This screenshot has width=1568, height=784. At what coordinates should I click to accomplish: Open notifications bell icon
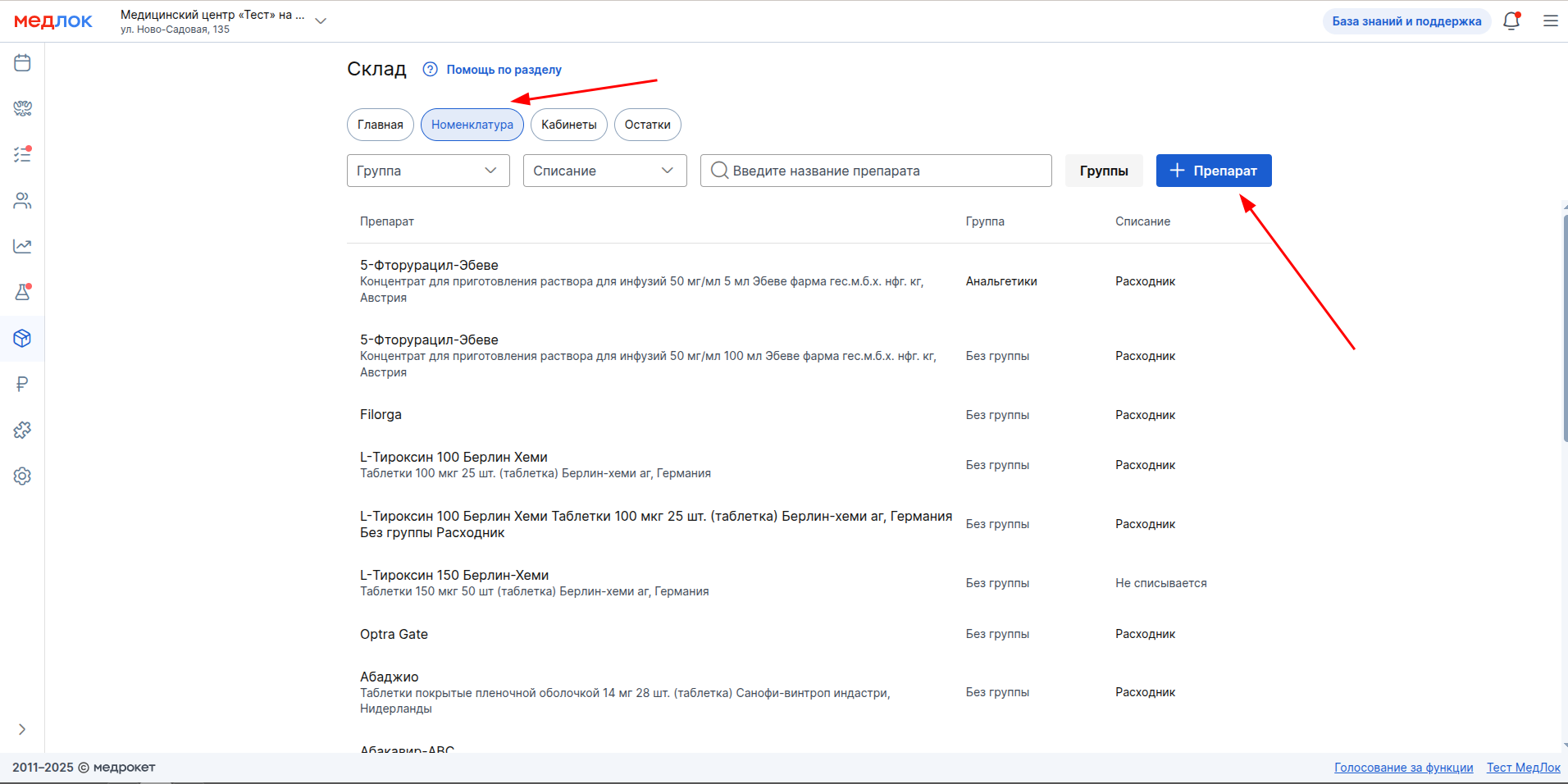click(x=1511, y=21)
